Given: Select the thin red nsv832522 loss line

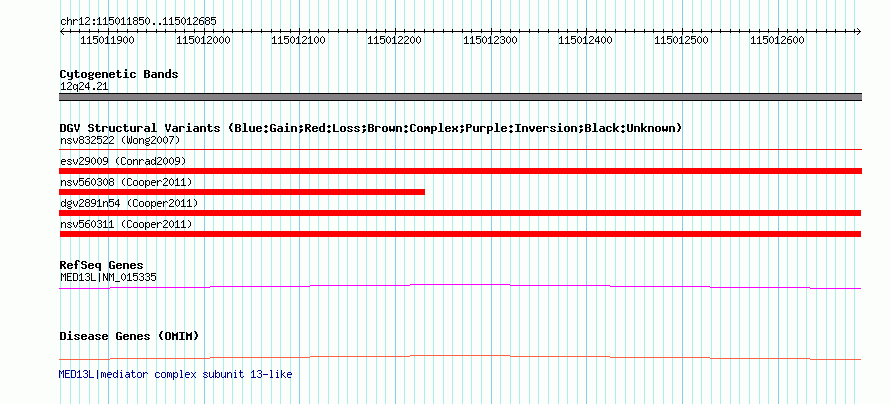Looking at the screenshot, I should 460,150.
